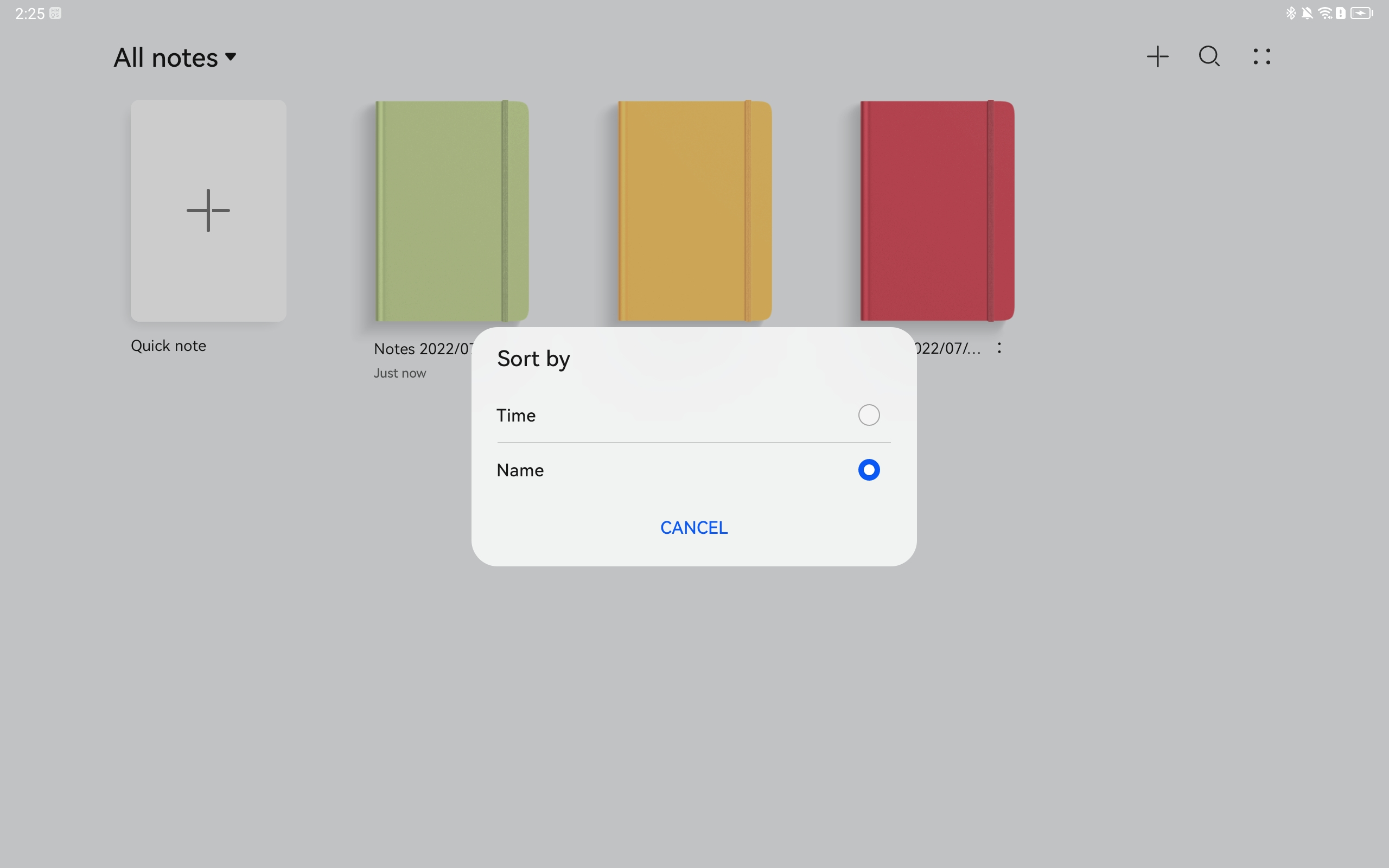Click the Time option label
Viewport: 1389px width, 868px height.
pyautogui.click(x=516, y=415)
